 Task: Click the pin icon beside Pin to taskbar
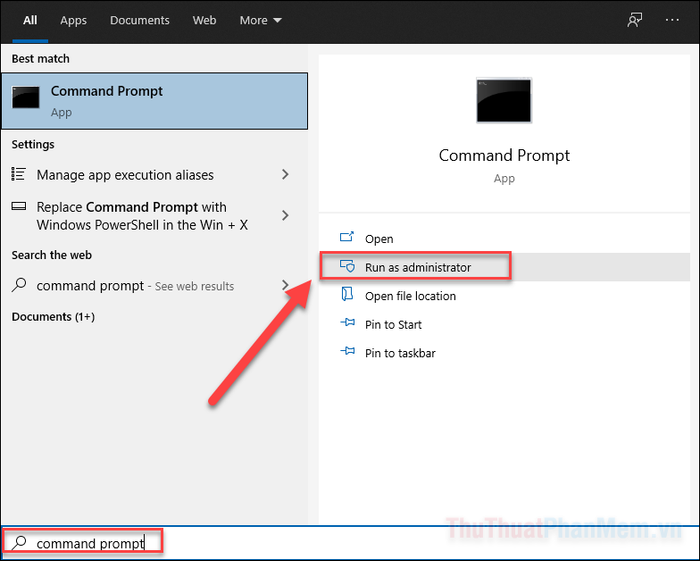coord(347,351)
